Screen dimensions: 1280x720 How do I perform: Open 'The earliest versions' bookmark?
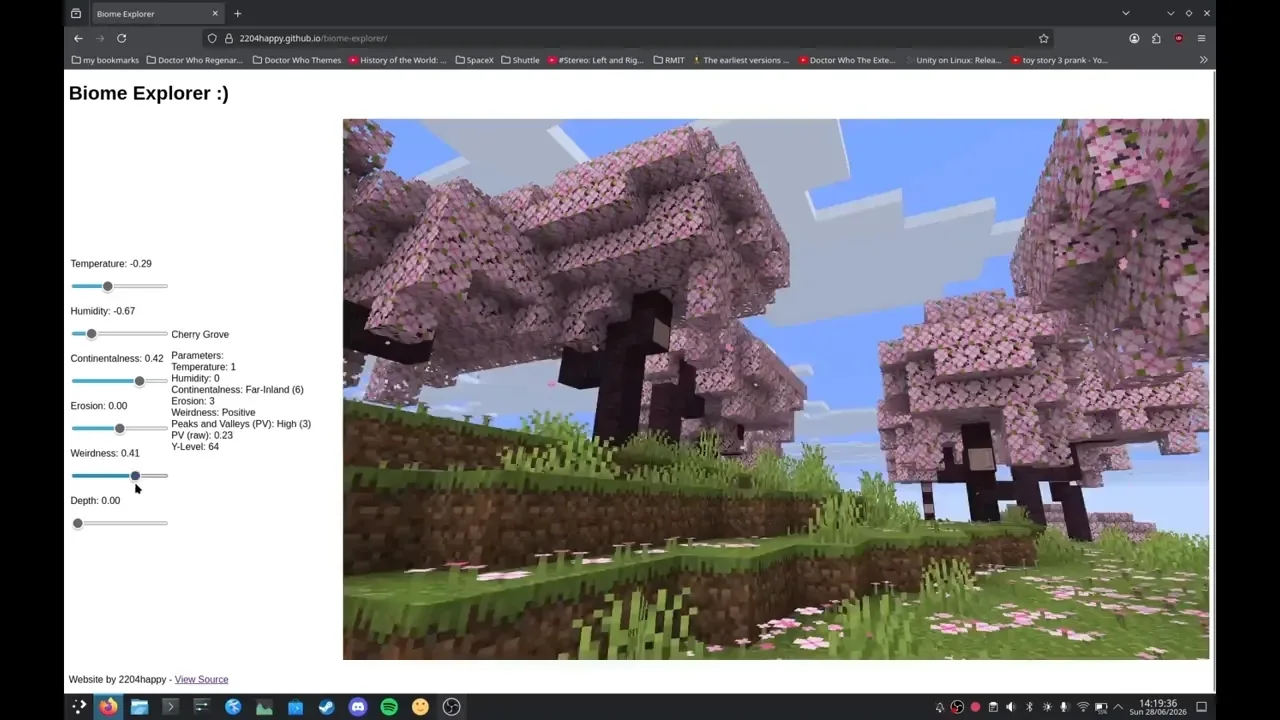point(741,60)
